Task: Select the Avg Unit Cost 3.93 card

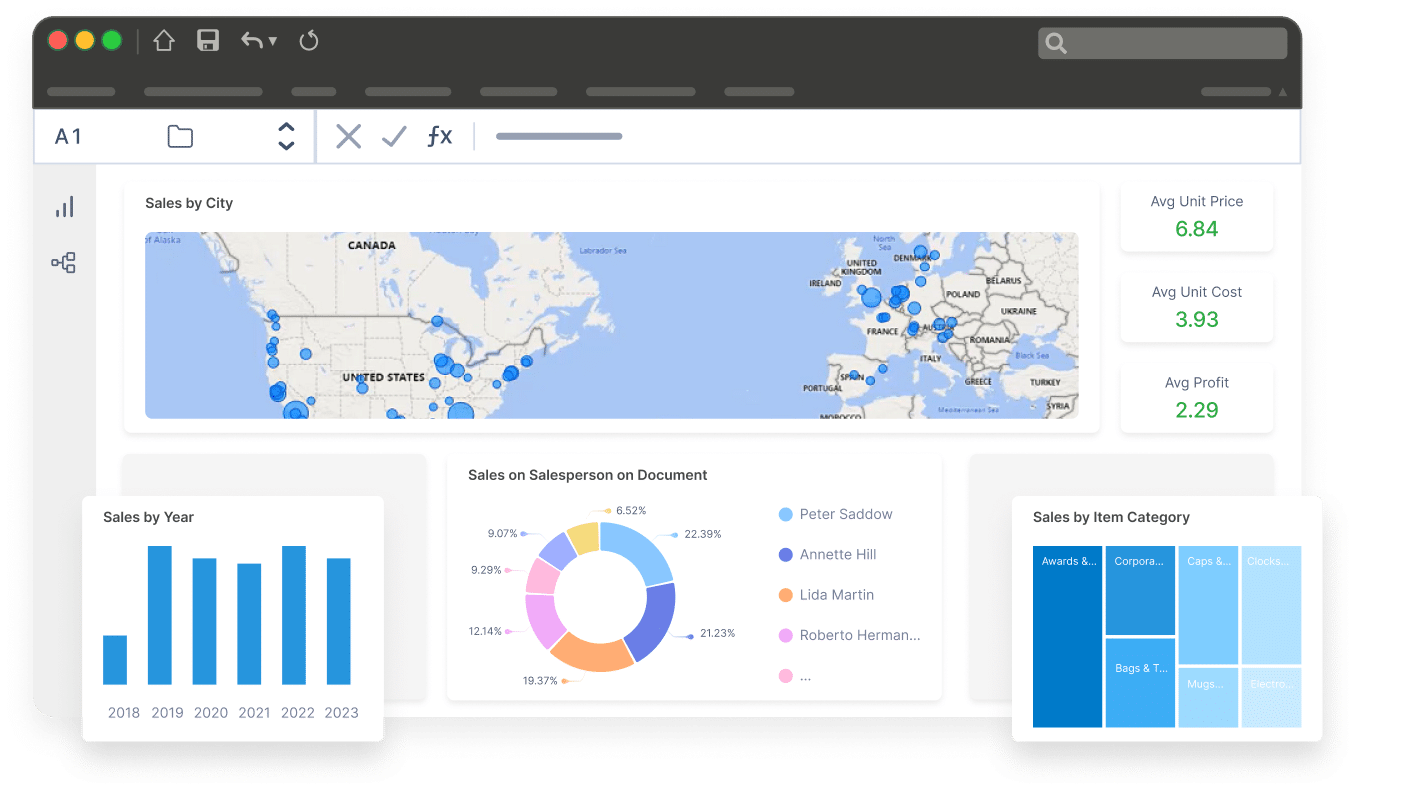Action: pos(1197,307)
